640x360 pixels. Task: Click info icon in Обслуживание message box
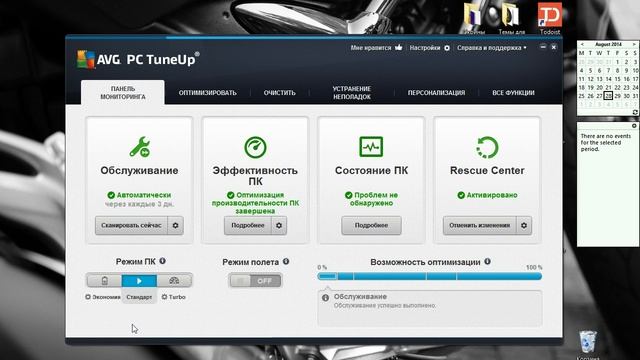325,298
